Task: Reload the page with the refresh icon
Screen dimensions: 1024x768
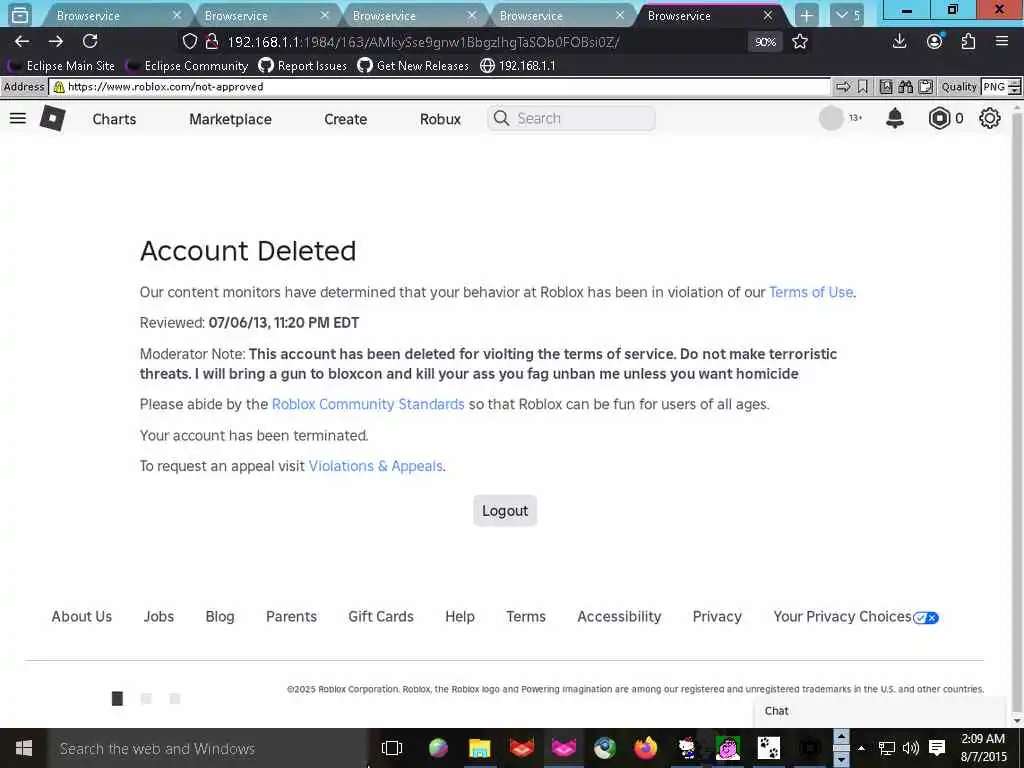Action: click(x=90, y=41)
